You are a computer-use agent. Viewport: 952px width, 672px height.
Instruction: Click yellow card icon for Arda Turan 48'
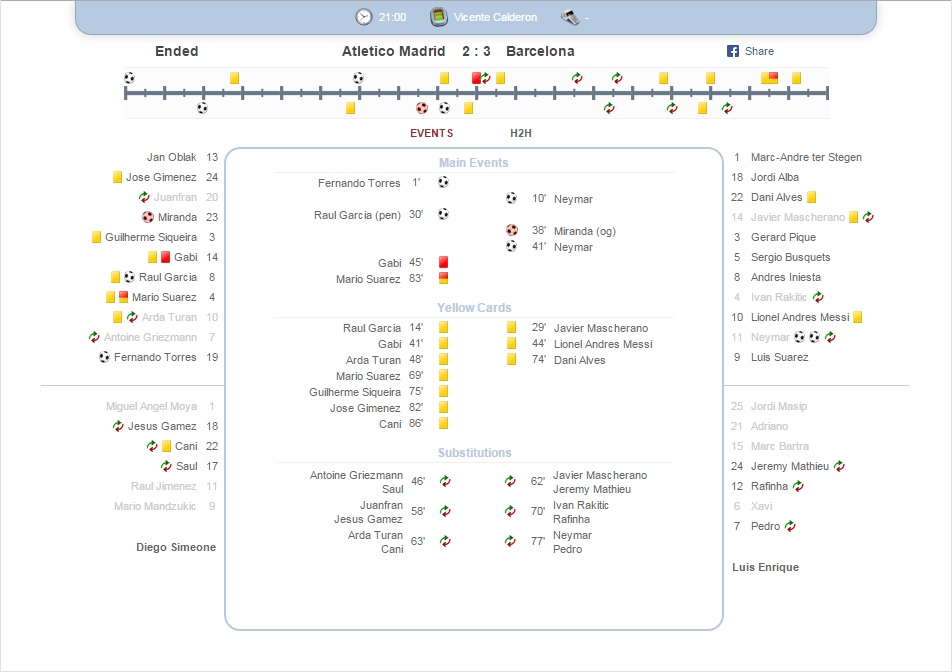click(443, 359)
